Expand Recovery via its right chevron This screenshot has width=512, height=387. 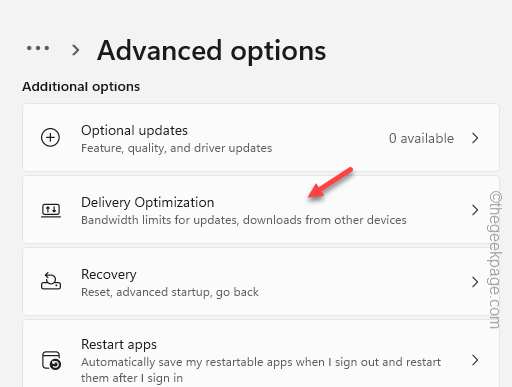(x=475, y=282)
